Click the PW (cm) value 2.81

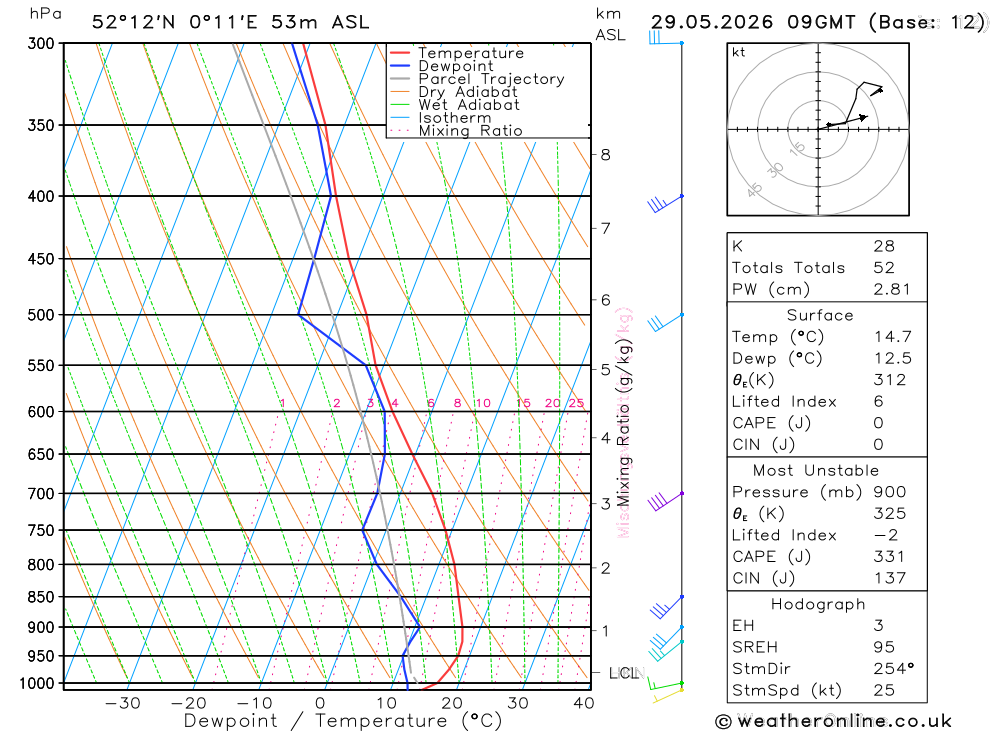[892, 290]
